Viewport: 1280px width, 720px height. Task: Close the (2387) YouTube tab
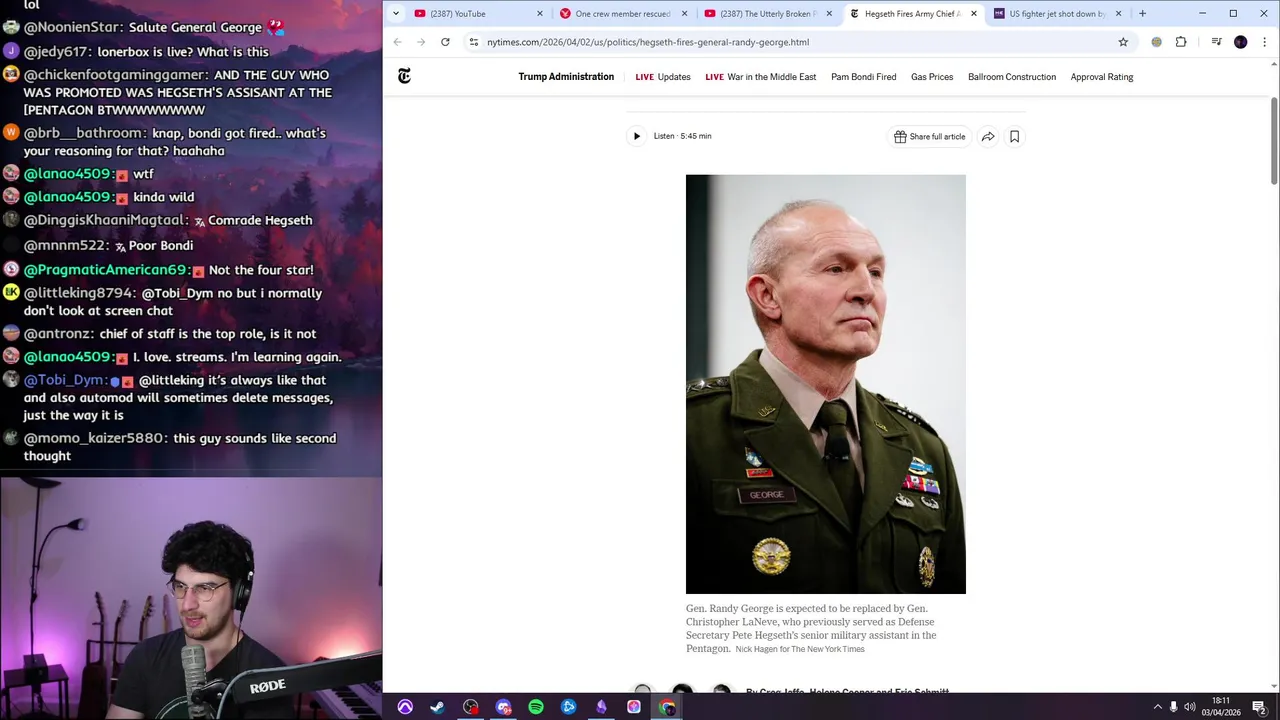(x=540, y=13)
